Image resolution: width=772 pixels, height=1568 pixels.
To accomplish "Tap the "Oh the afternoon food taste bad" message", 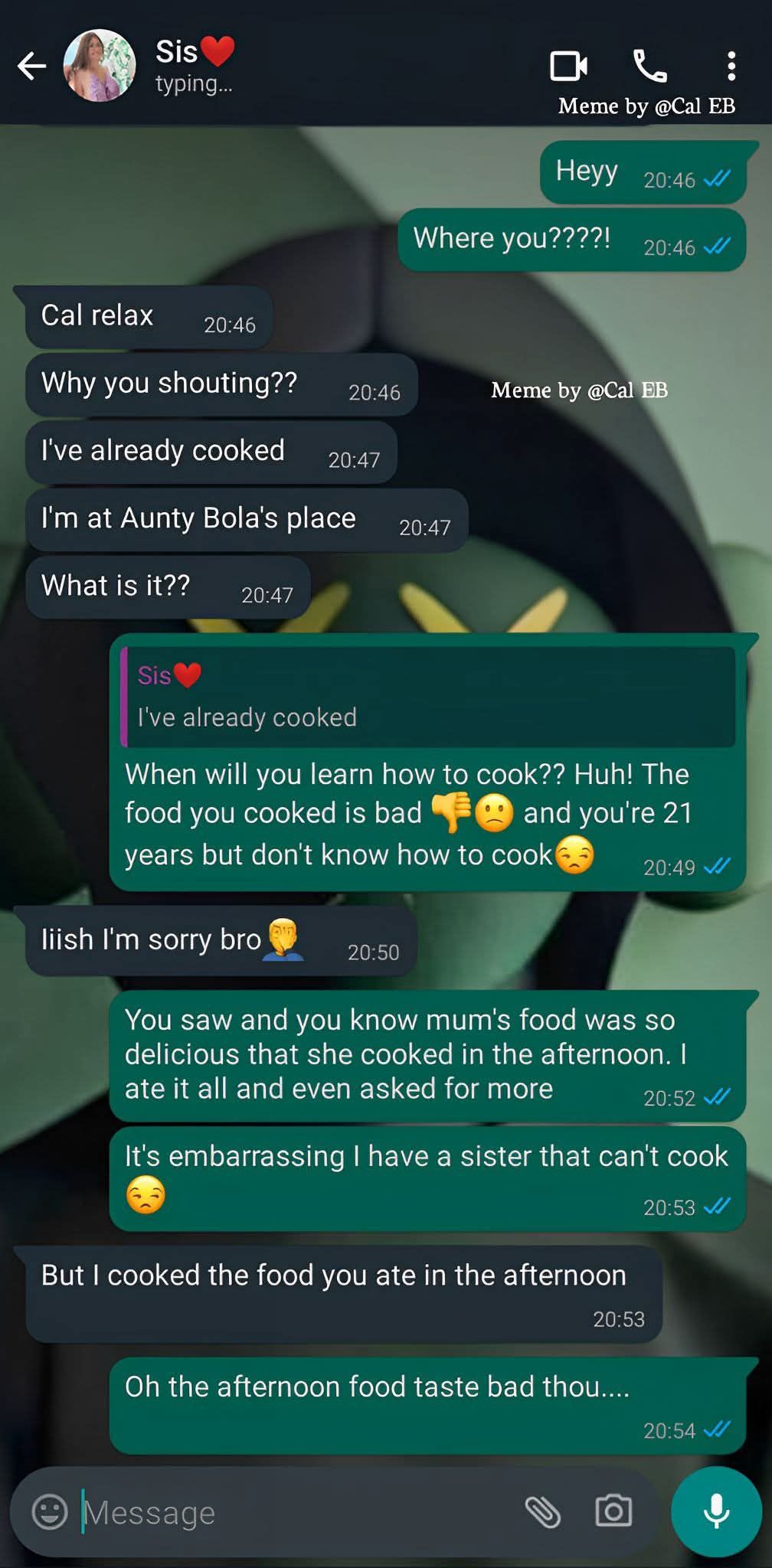I will 427,1406.
